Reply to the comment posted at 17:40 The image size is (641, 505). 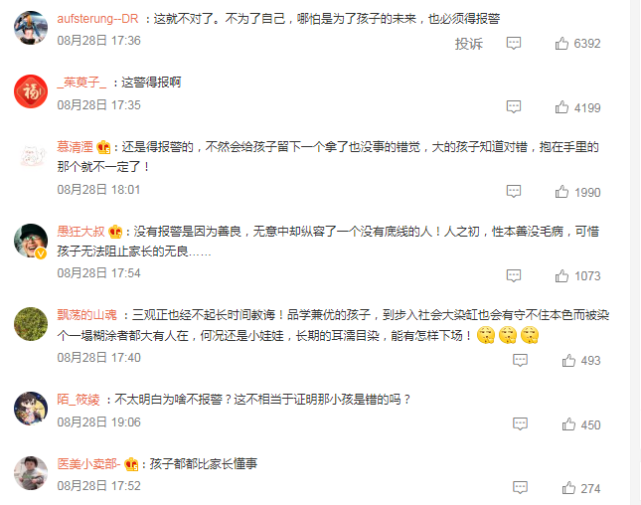click(x=520, y=360)
